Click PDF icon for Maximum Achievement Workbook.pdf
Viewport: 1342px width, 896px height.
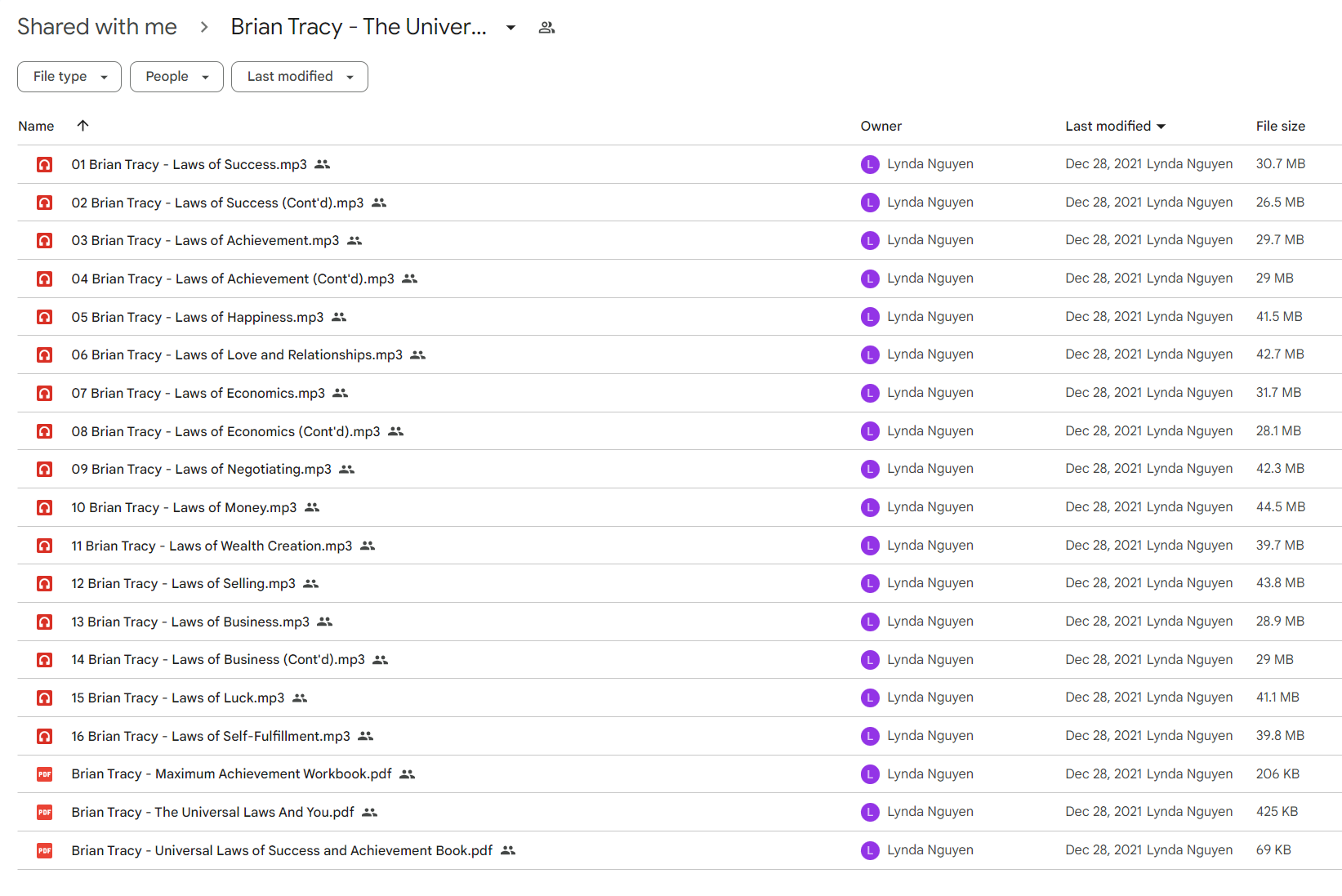click(45, 774)
